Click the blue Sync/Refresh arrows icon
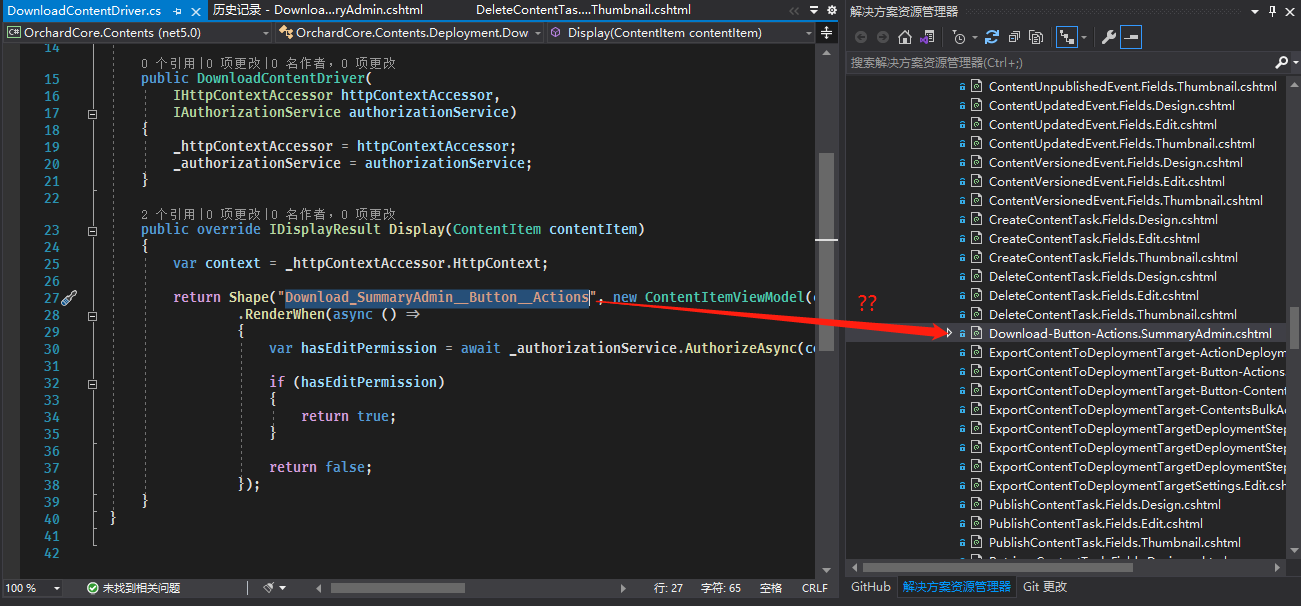 point(991,37)
